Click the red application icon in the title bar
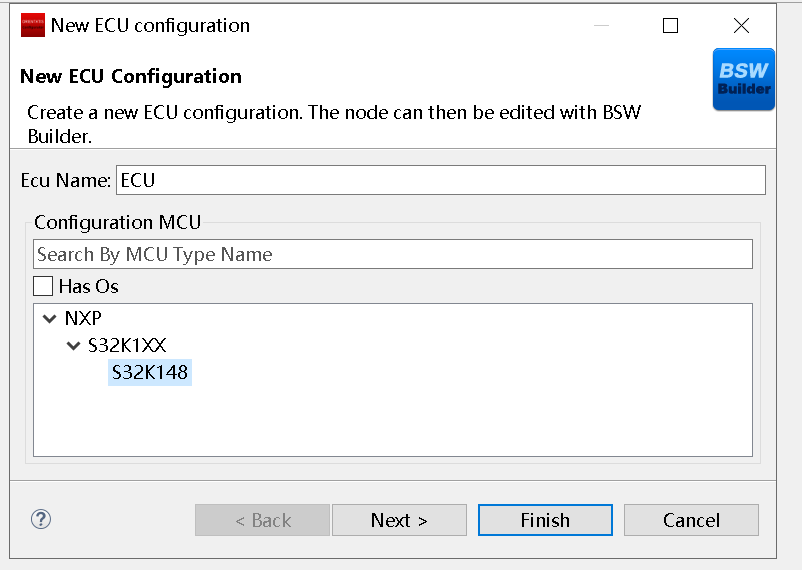Screen dimensions: 802x570 (x=32, y=26)
